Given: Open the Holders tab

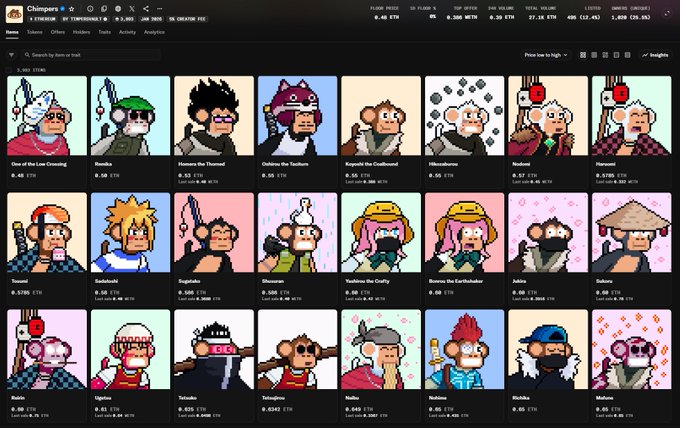Looking at the screenshot, I should click(x=82, y=32).
